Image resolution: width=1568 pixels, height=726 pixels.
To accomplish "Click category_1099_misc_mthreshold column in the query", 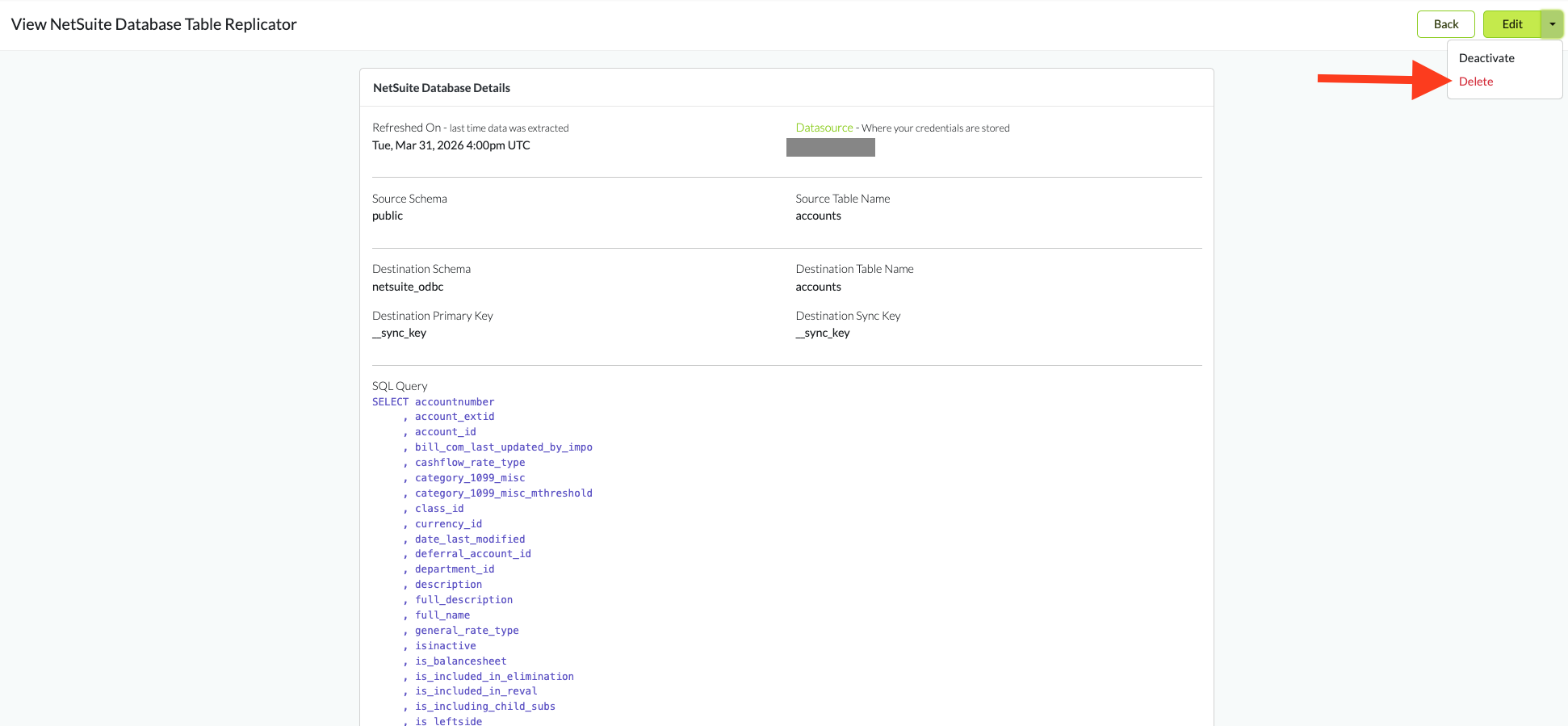I will pos(503,493).
